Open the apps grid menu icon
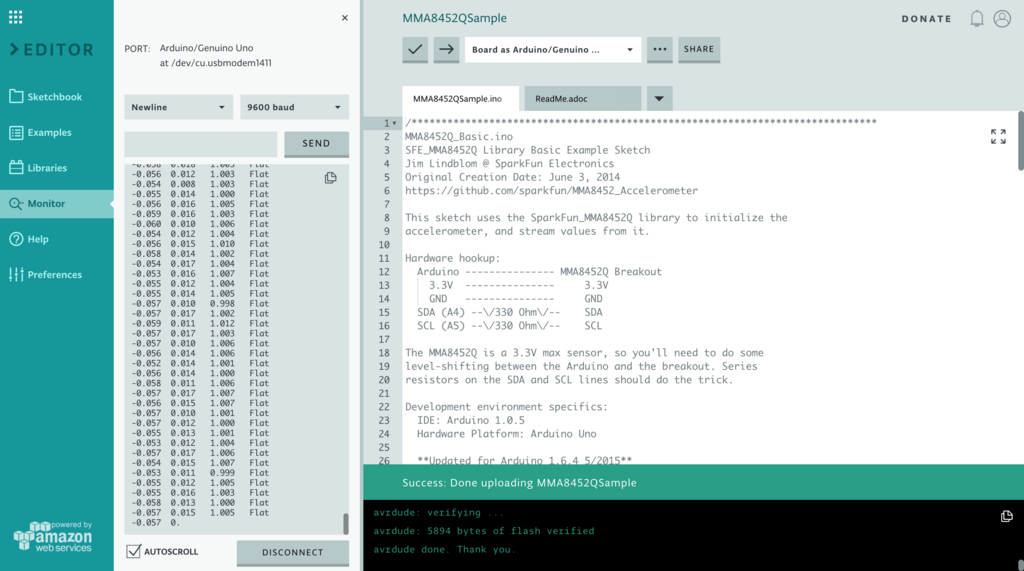The height and width of the screenshot is (571, 1024). click(x=16, y=18)
